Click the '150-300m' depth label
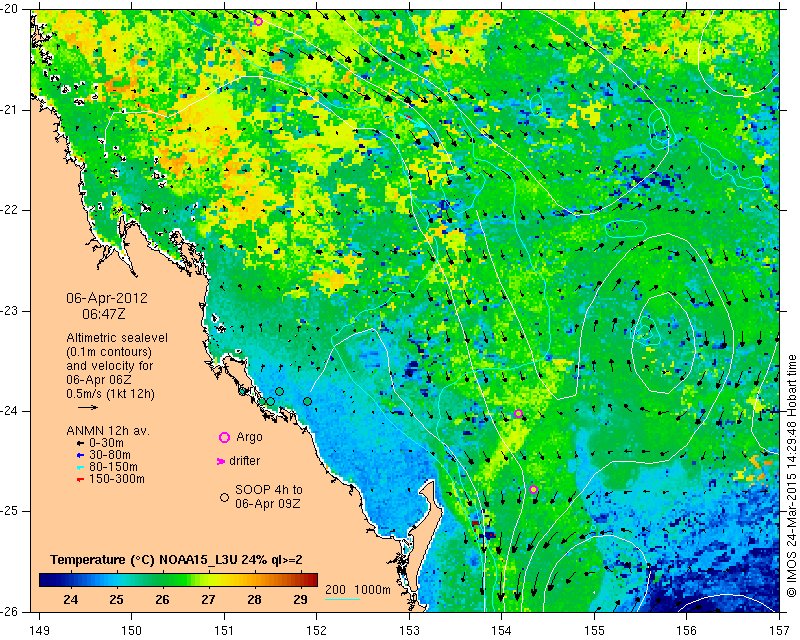800x640 pixels. coord(117,479)
